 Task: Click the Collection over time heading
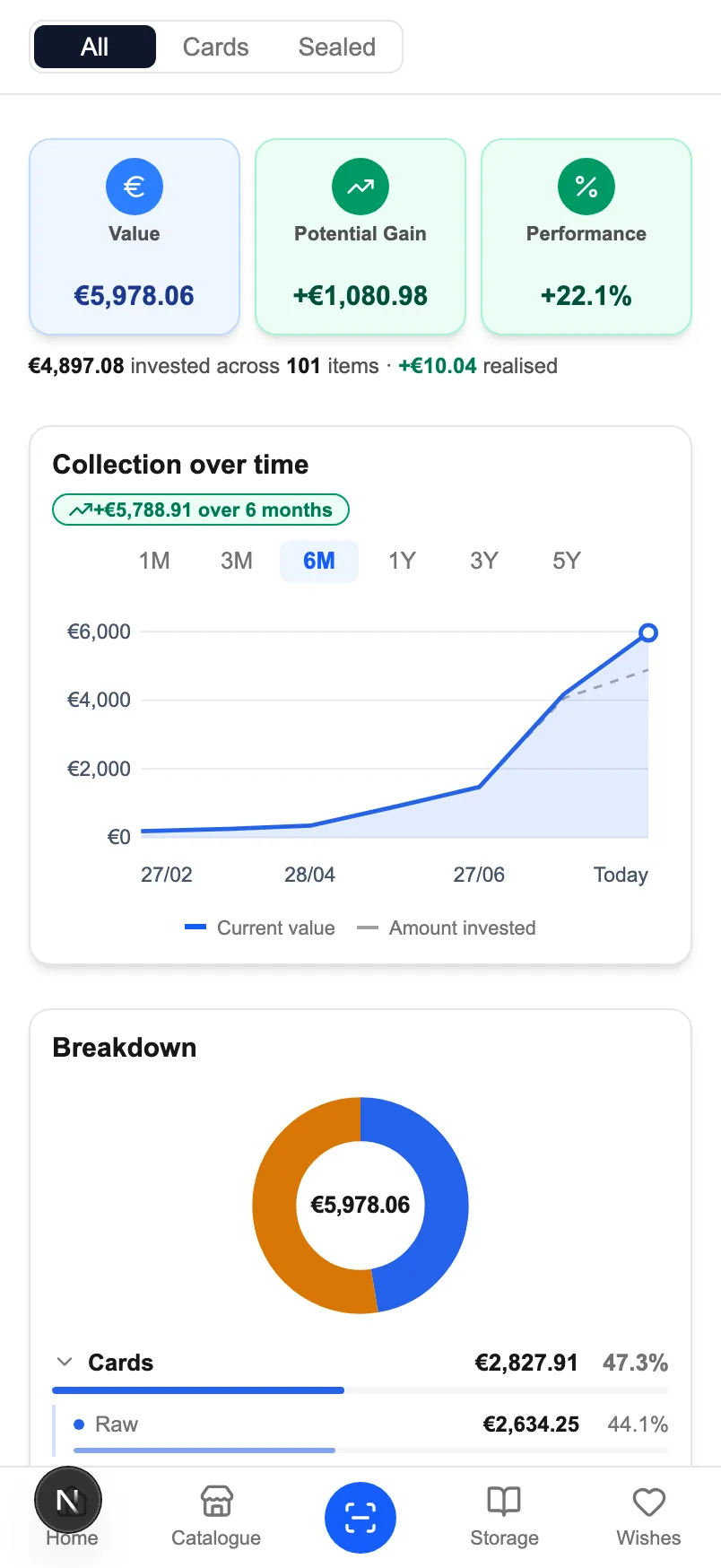[x=180, y=465]
